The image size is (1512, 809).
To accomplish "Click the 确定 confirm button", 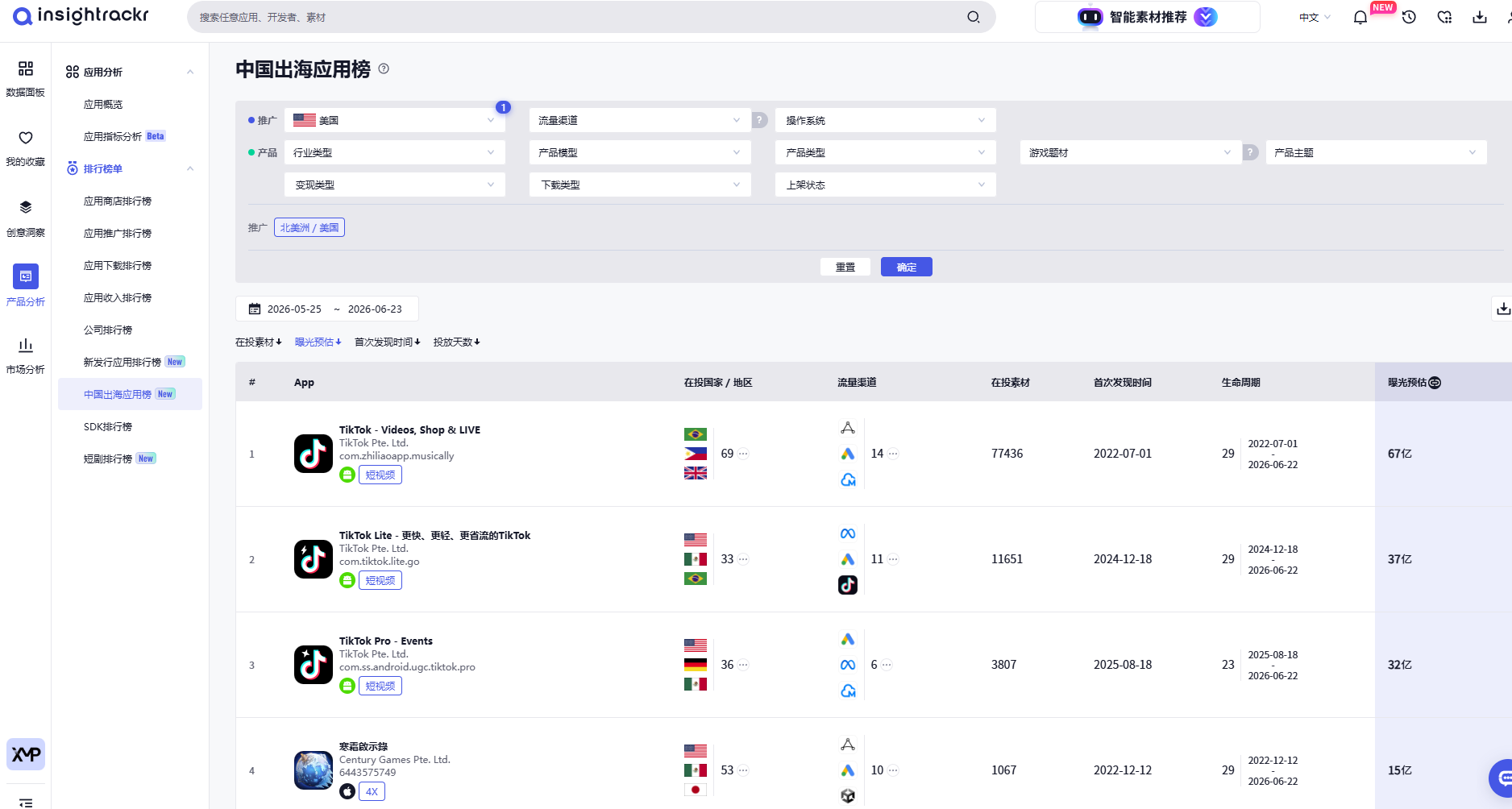I will 907,267.
